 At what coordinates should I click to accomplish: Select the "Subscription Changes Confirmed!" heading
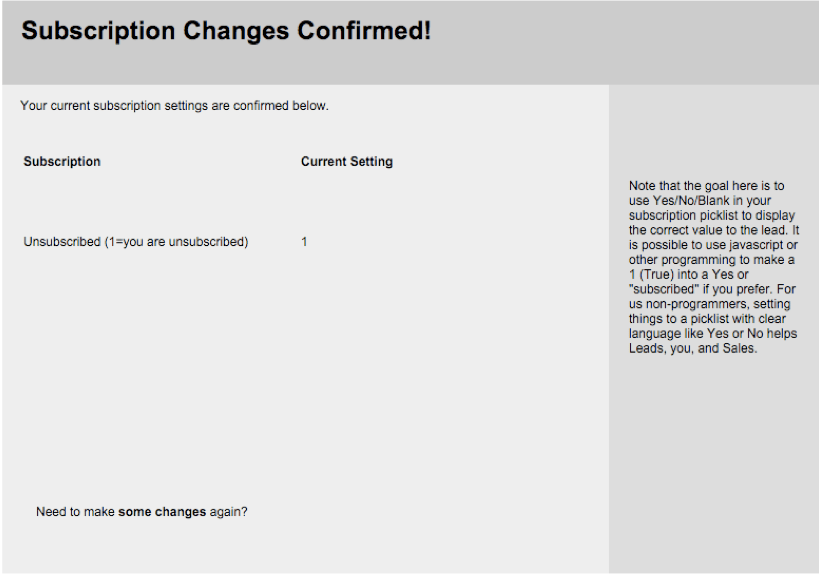pyautogui.click(x=226, y=31)
